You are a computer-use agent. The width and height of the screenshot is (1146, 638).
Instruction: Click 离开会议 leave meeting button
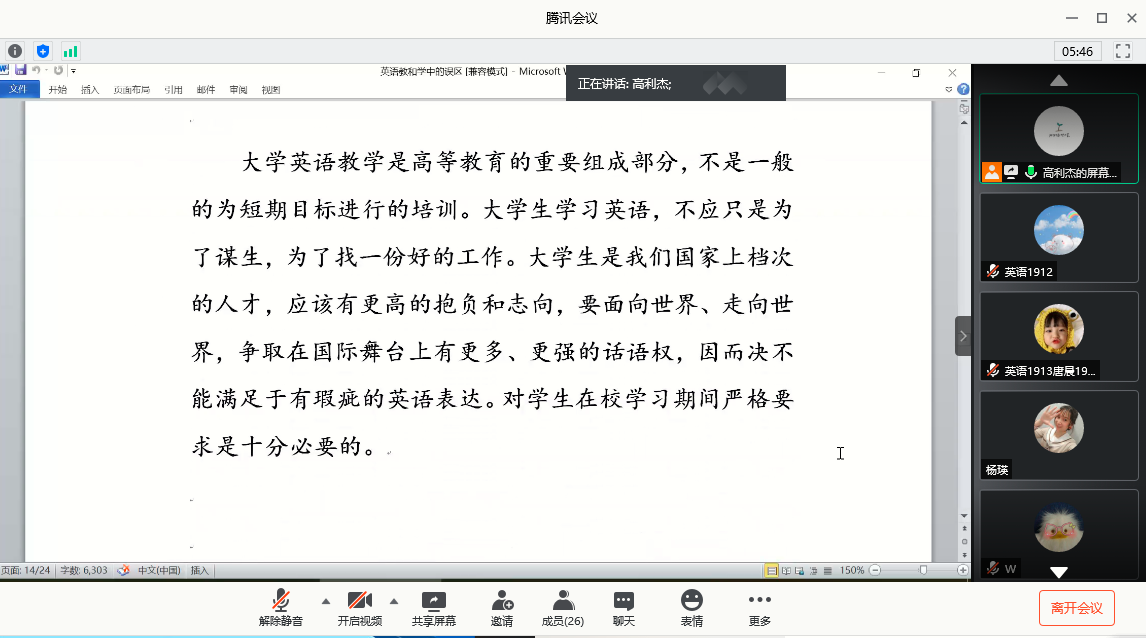click(x=1077, y=607)
